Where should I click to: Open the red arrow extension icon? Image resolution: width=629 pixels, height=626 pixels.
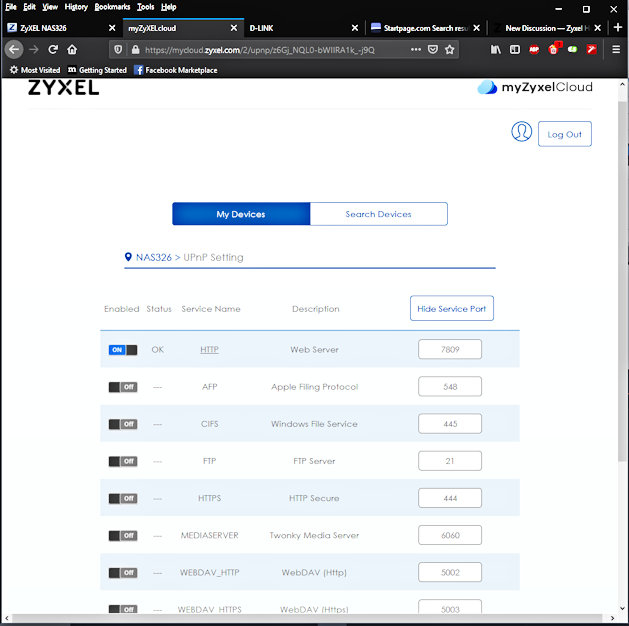(x=592, y=49)
